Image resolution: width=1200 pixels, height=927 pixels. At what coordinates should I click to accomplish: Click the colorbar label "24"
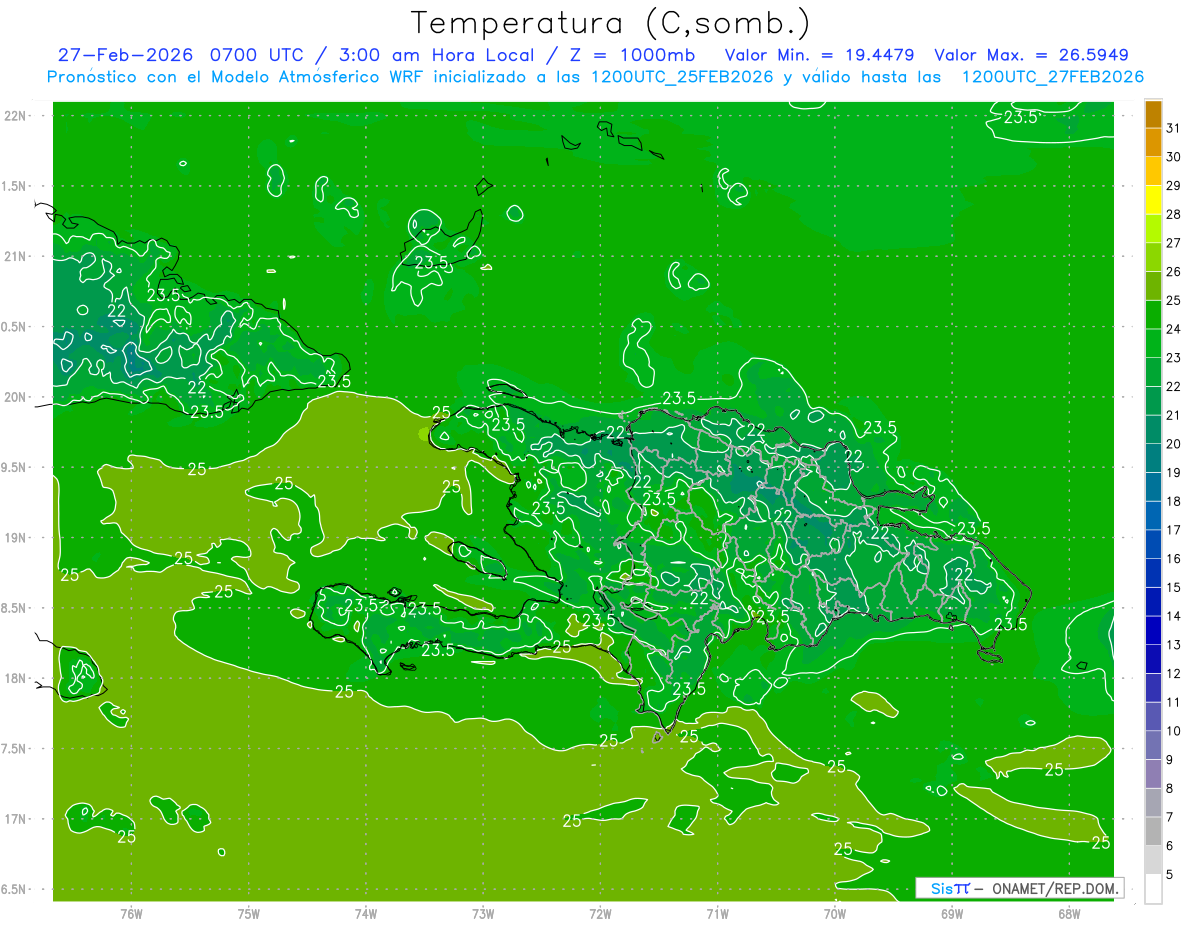tap(1174, 329)
